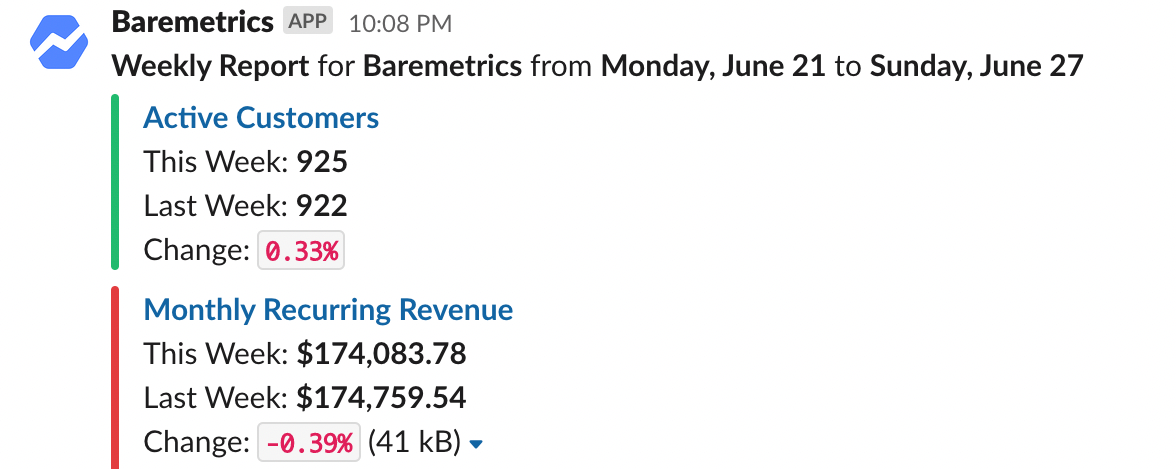Click the $174,083.78 this week value
The height and width of the screenshot is (469, 1176).
point(382,353)
